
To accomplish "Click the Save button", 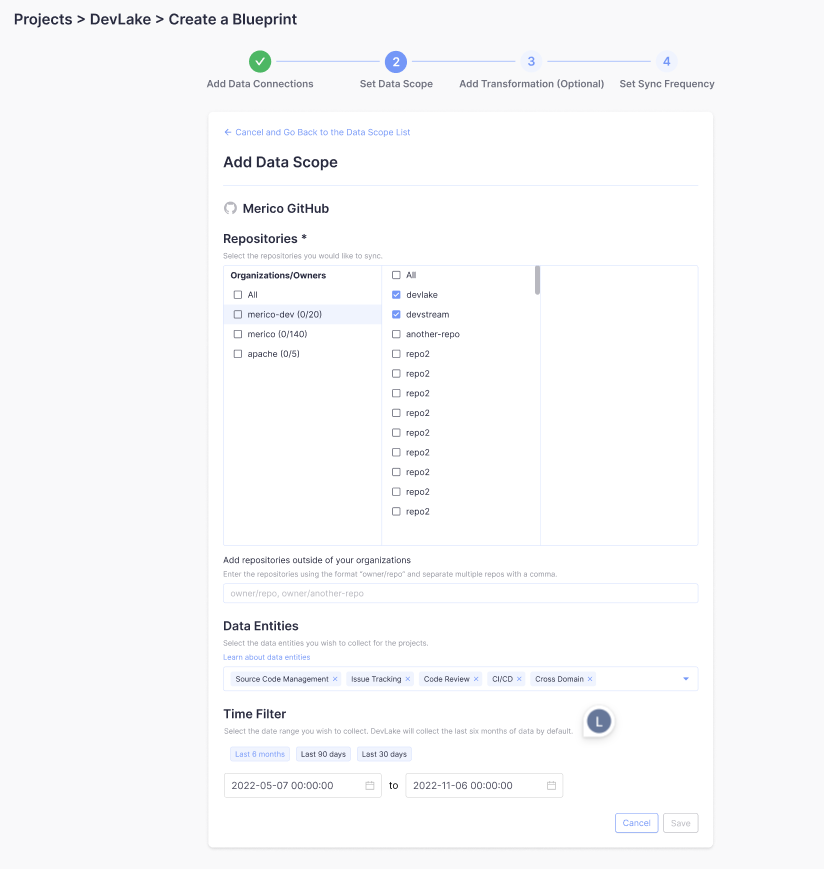I will [x=680, y=823].
